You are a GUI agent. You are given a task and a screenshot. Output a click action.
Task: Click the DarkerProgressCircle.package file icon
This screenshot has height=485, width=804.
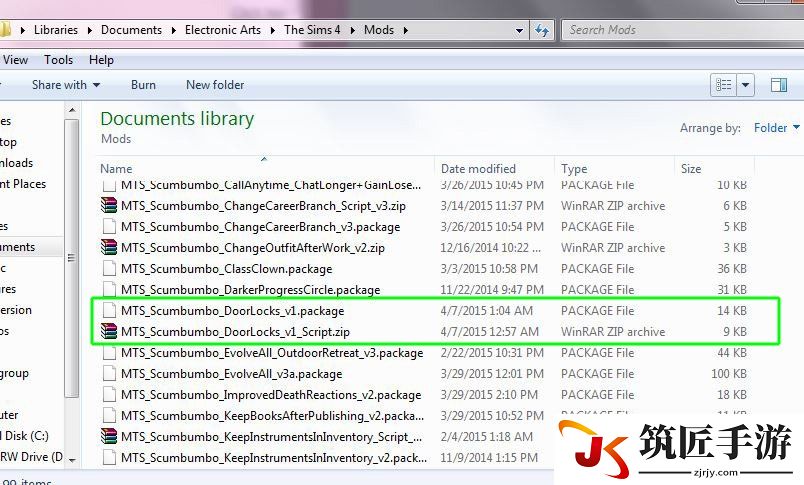(x=109, y=290)
